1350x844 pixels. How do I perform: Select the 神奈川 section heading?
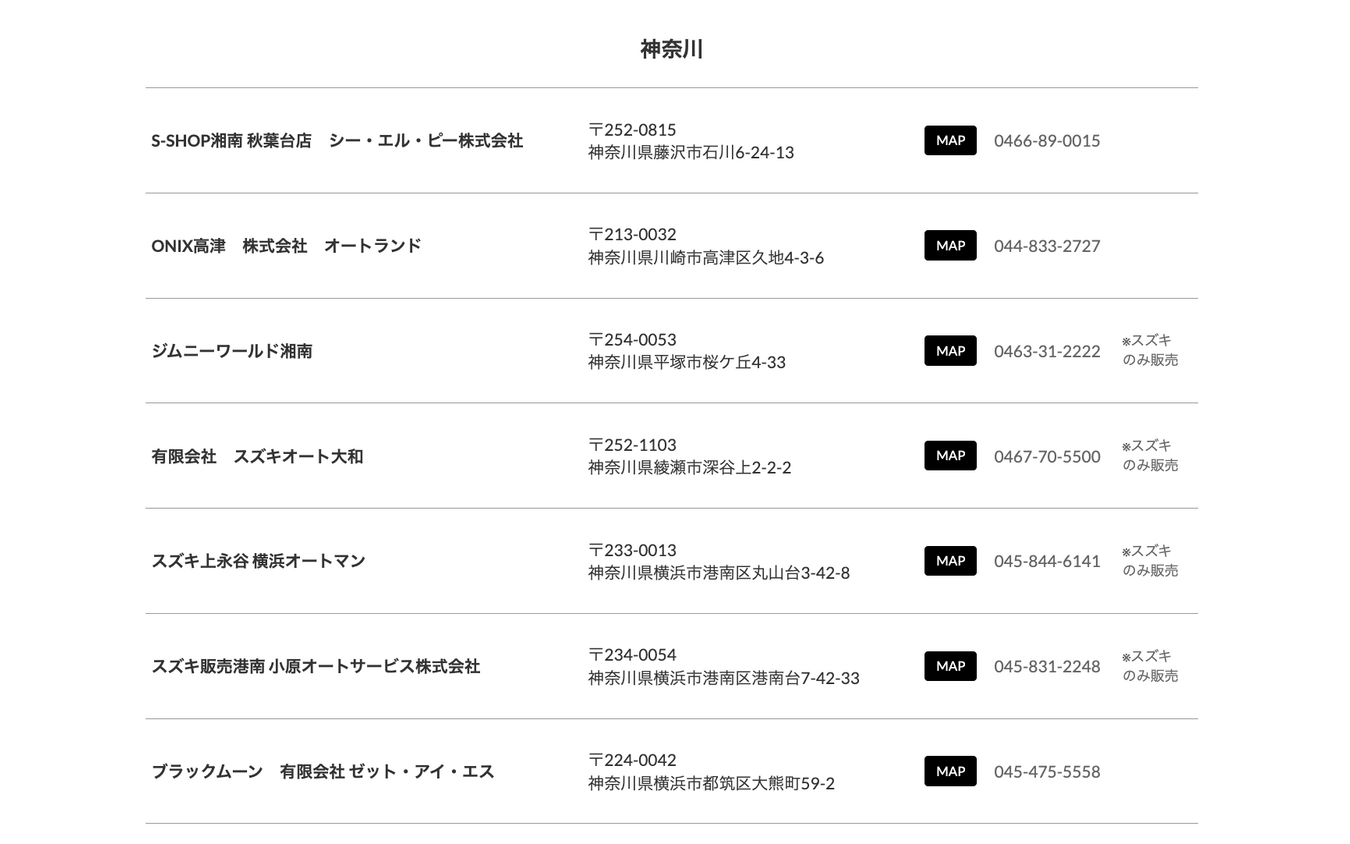tap(672, 49)
